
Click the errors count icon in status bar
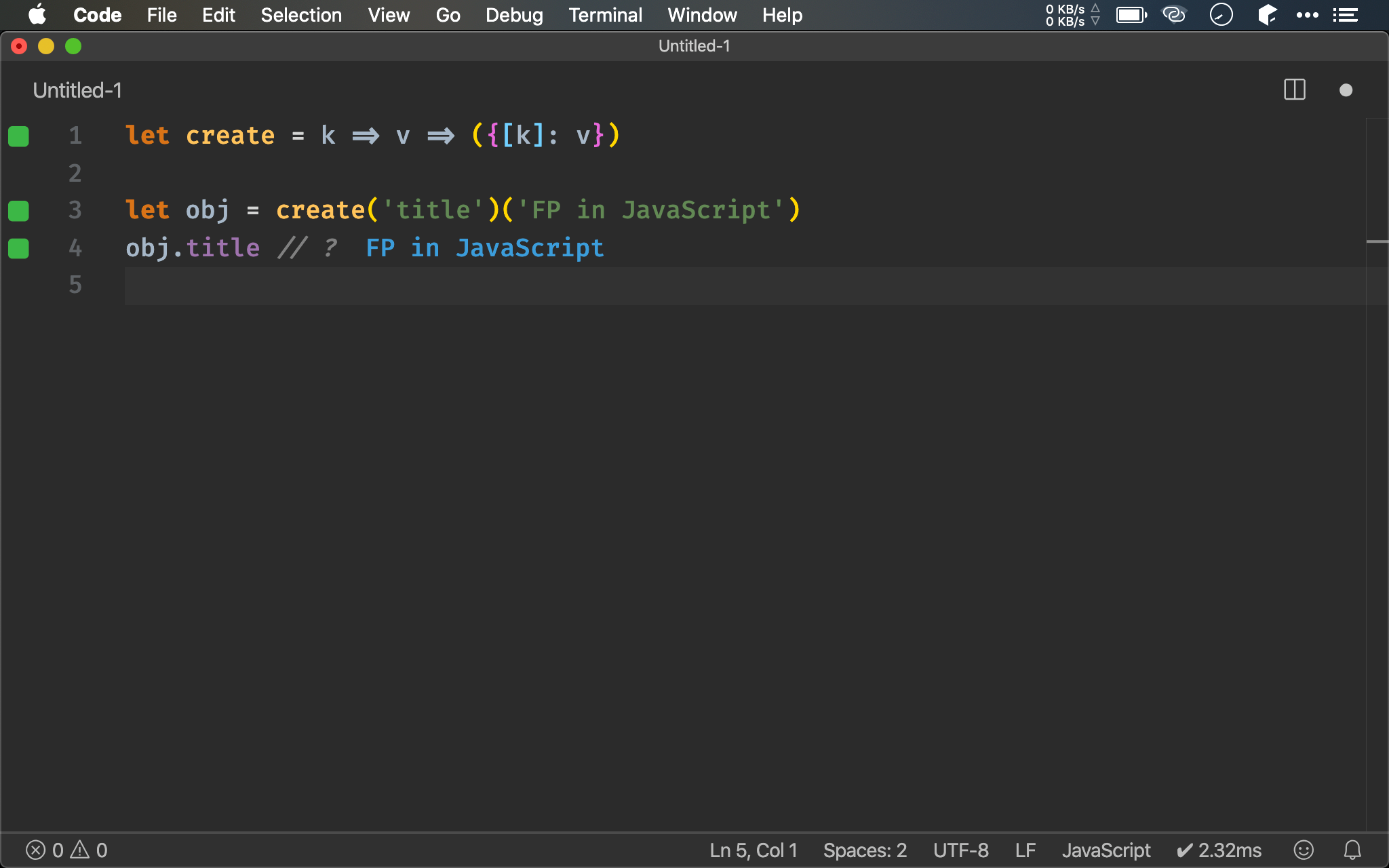(36, 850)
